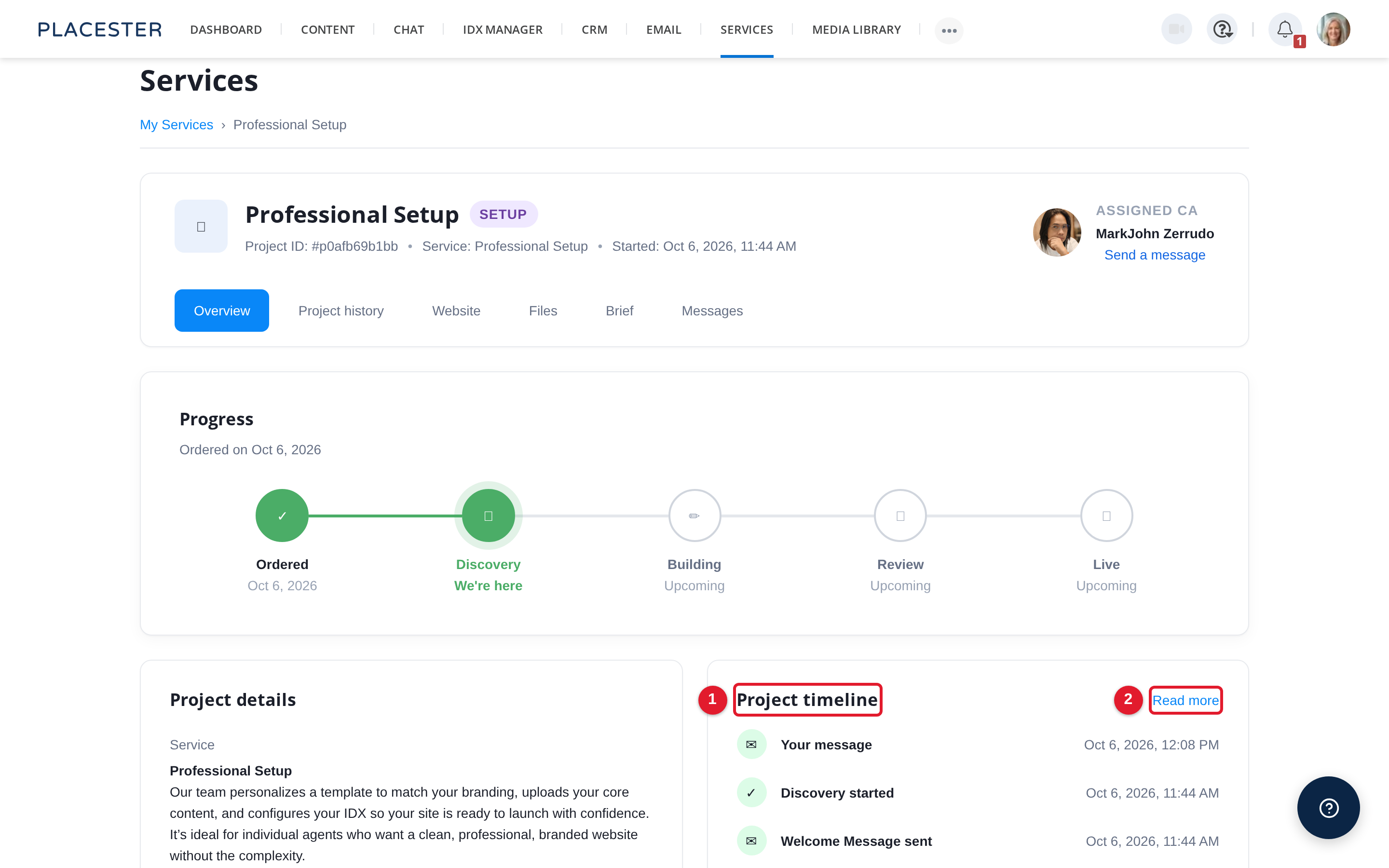Click the My Services breadcrumb link
Viewport: 1389px width, 868px height.
tap(176, 124)
